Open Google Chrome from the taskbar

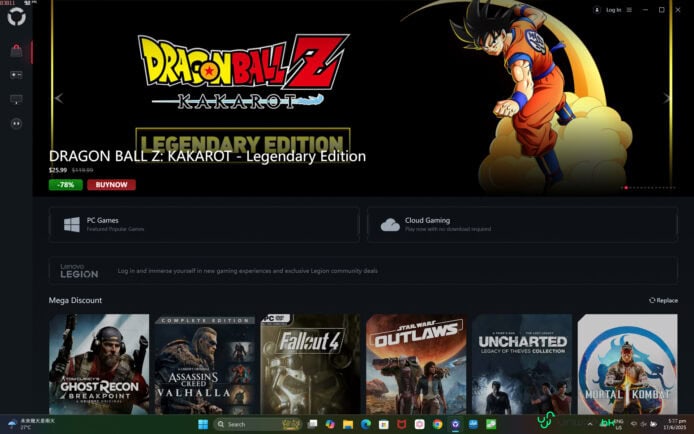(x=437, y=425)
